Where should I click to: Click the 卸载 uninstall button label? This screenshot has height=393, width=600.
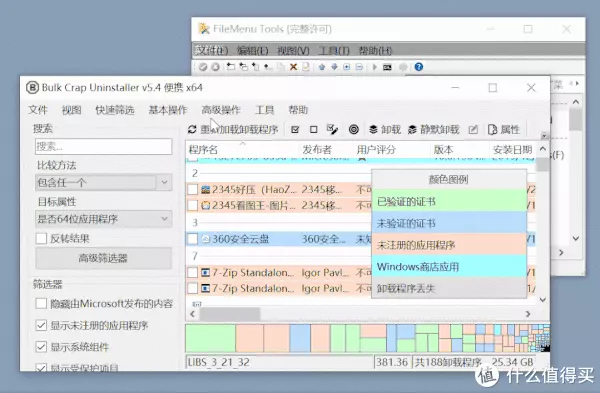pos(391,130)
